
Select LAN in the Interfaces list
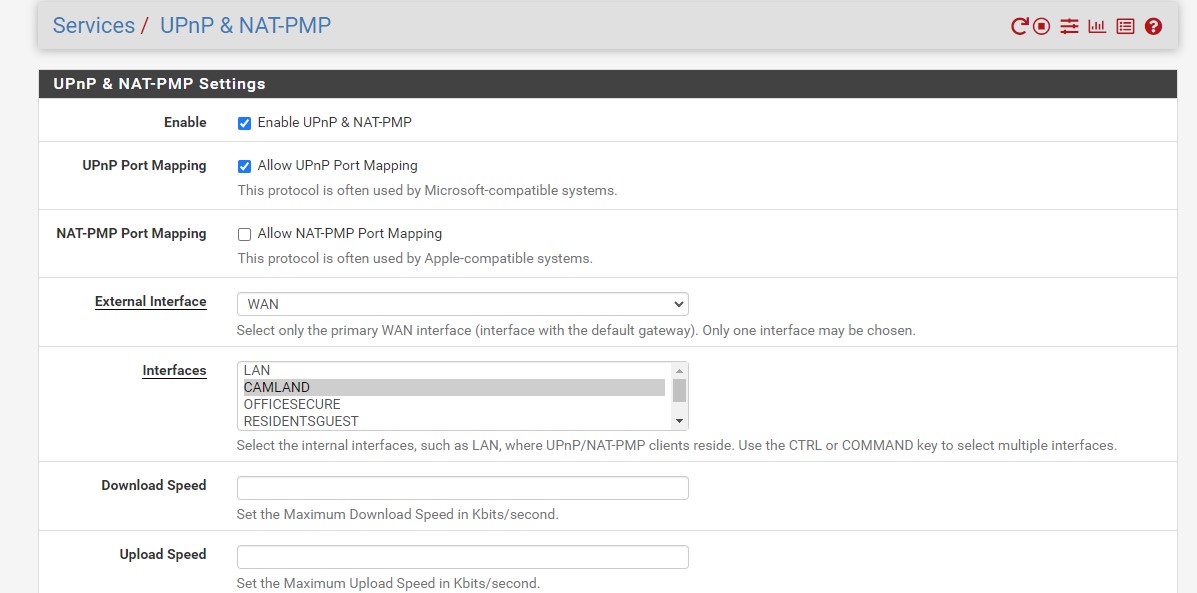coord(454,370)
